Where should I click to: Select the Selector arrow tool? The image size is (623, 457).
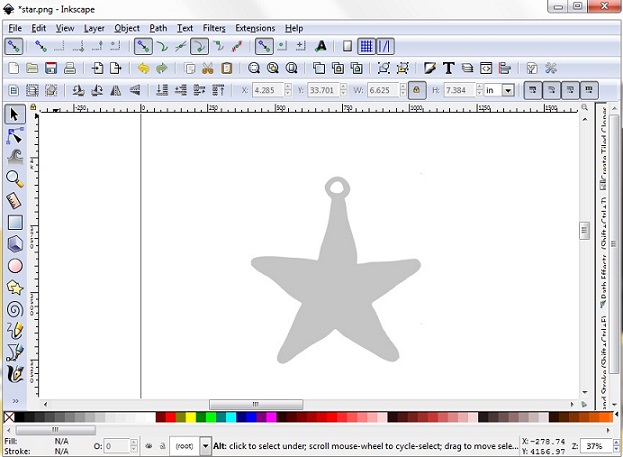[x=15, y=114]
